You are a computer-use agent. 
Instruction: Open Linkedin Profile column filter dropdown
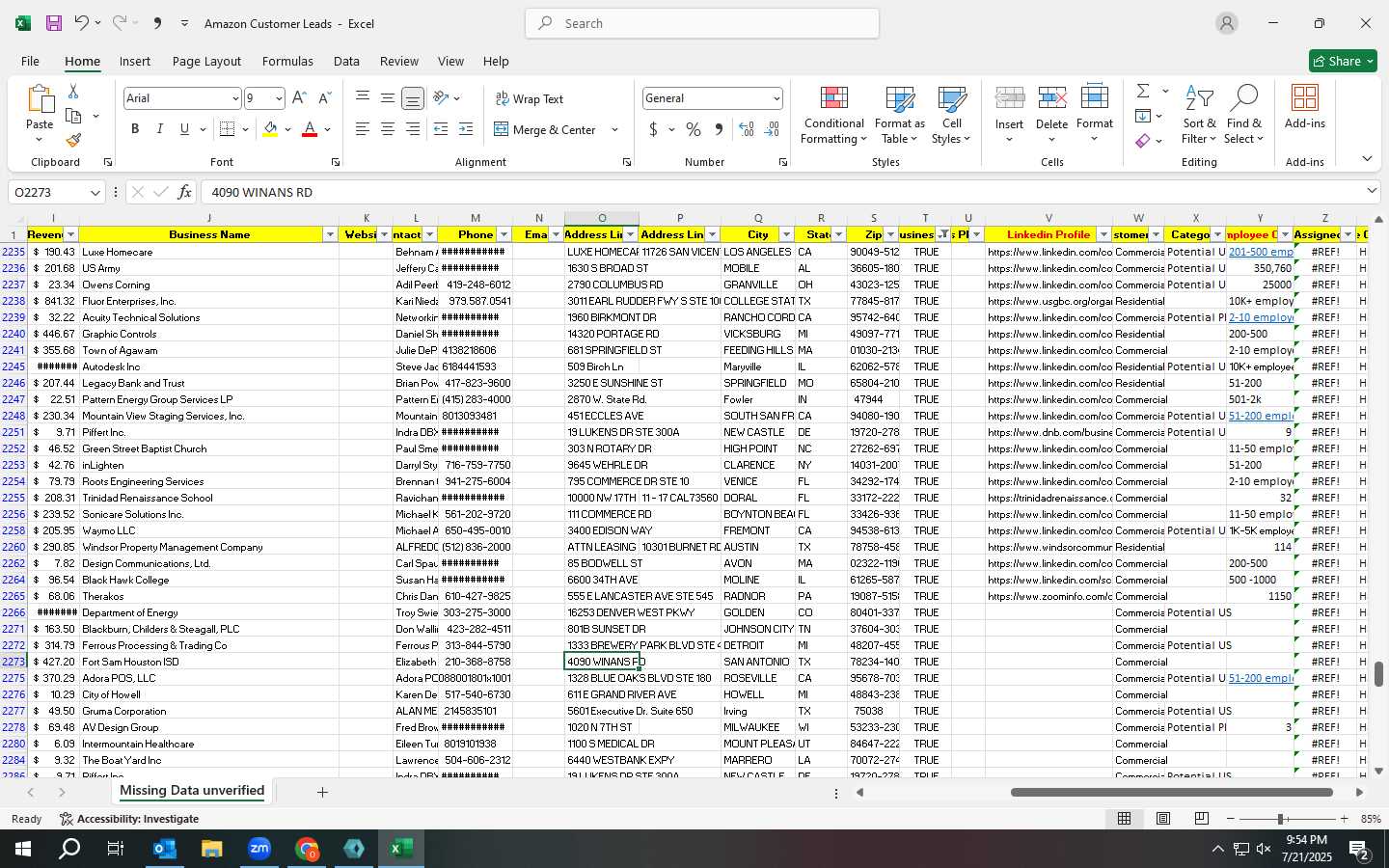[x=1103, y=235]
